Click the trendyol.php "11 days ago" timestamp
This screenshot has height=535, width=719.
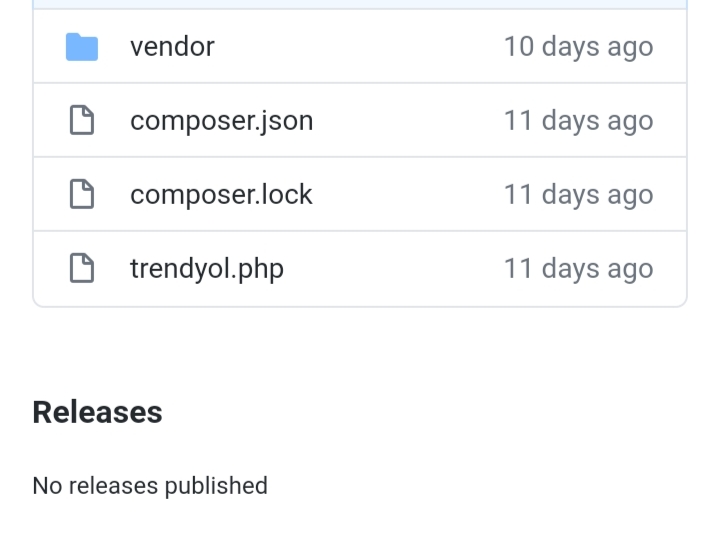(x=578, y=269)
